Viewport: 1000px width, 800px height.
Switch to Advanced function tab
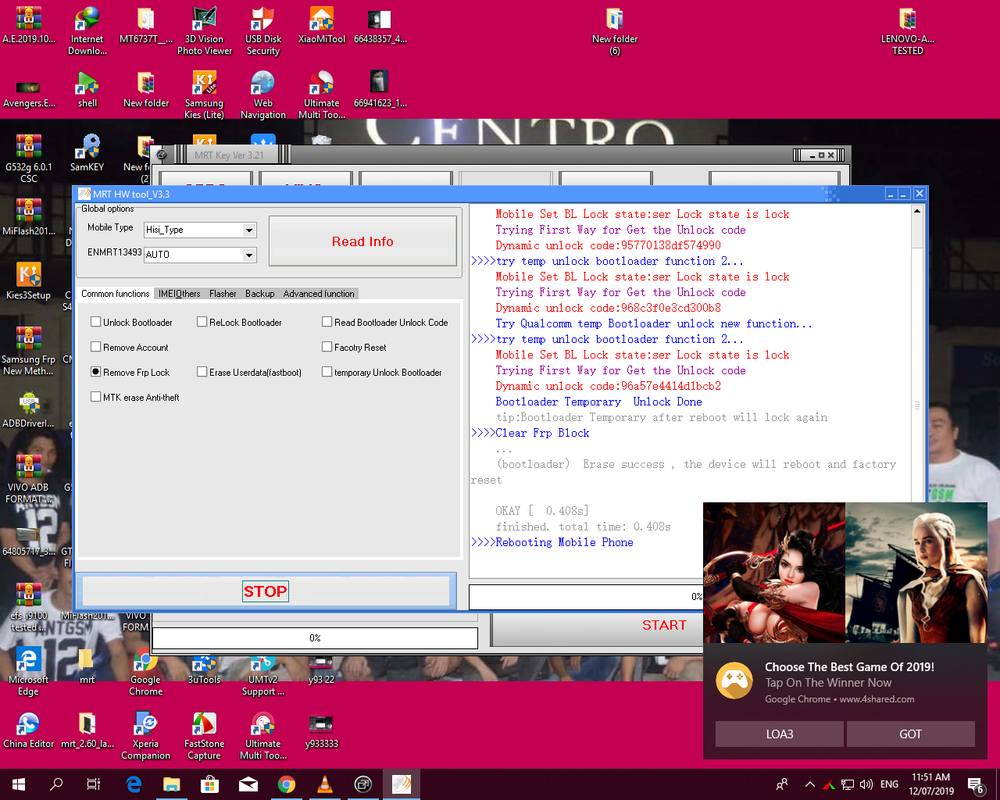coord(319,293)
